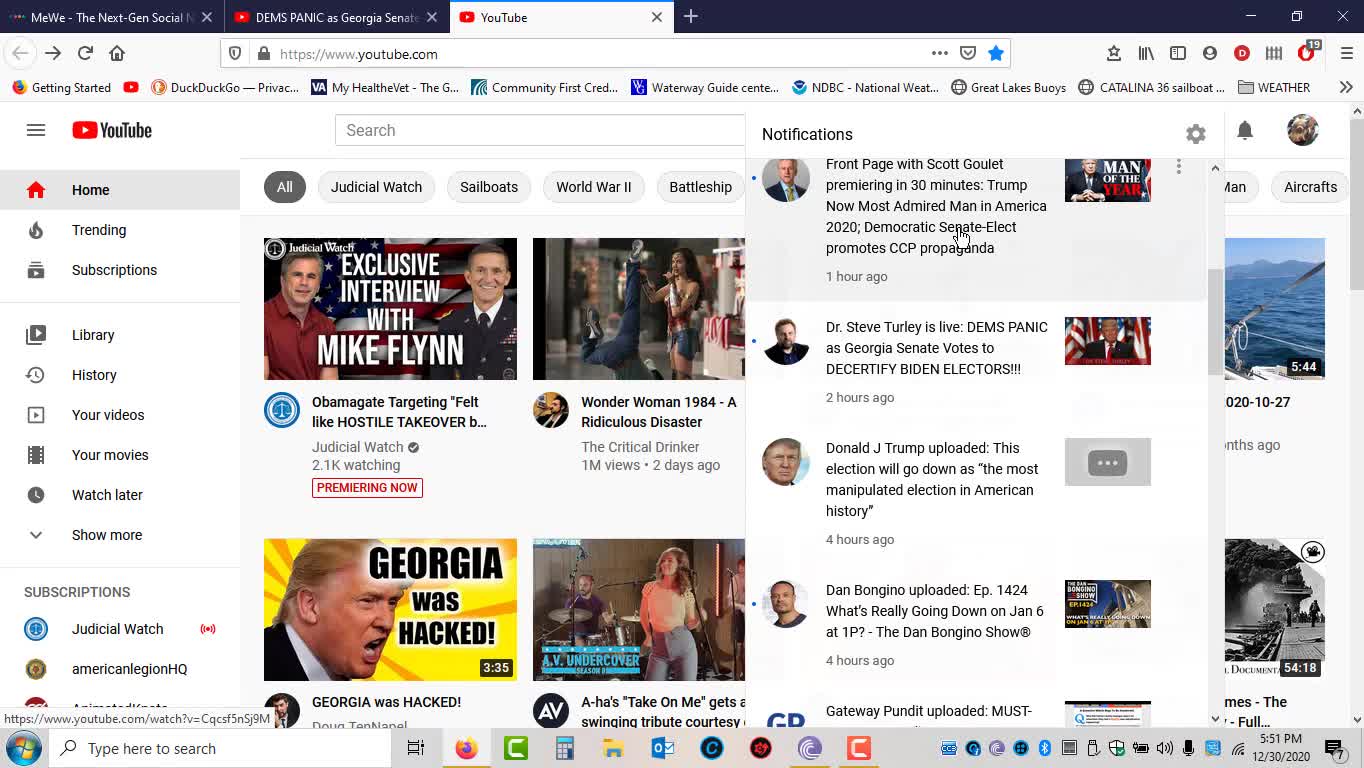The width and height of the screenshot is (1364, 768).
Task: Click the YouTube search box
Action: [x=540, y=130]
